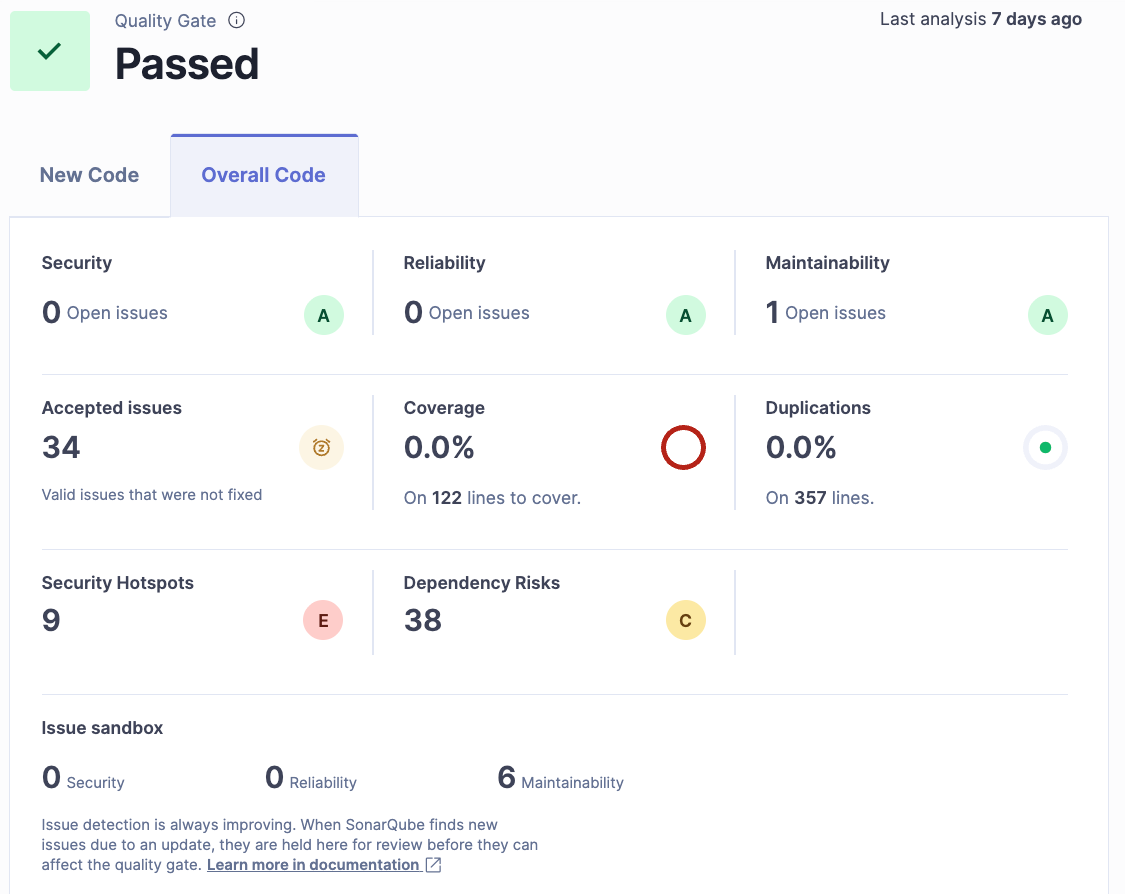Click the red Coverage ring indicator

coord(683,448)
